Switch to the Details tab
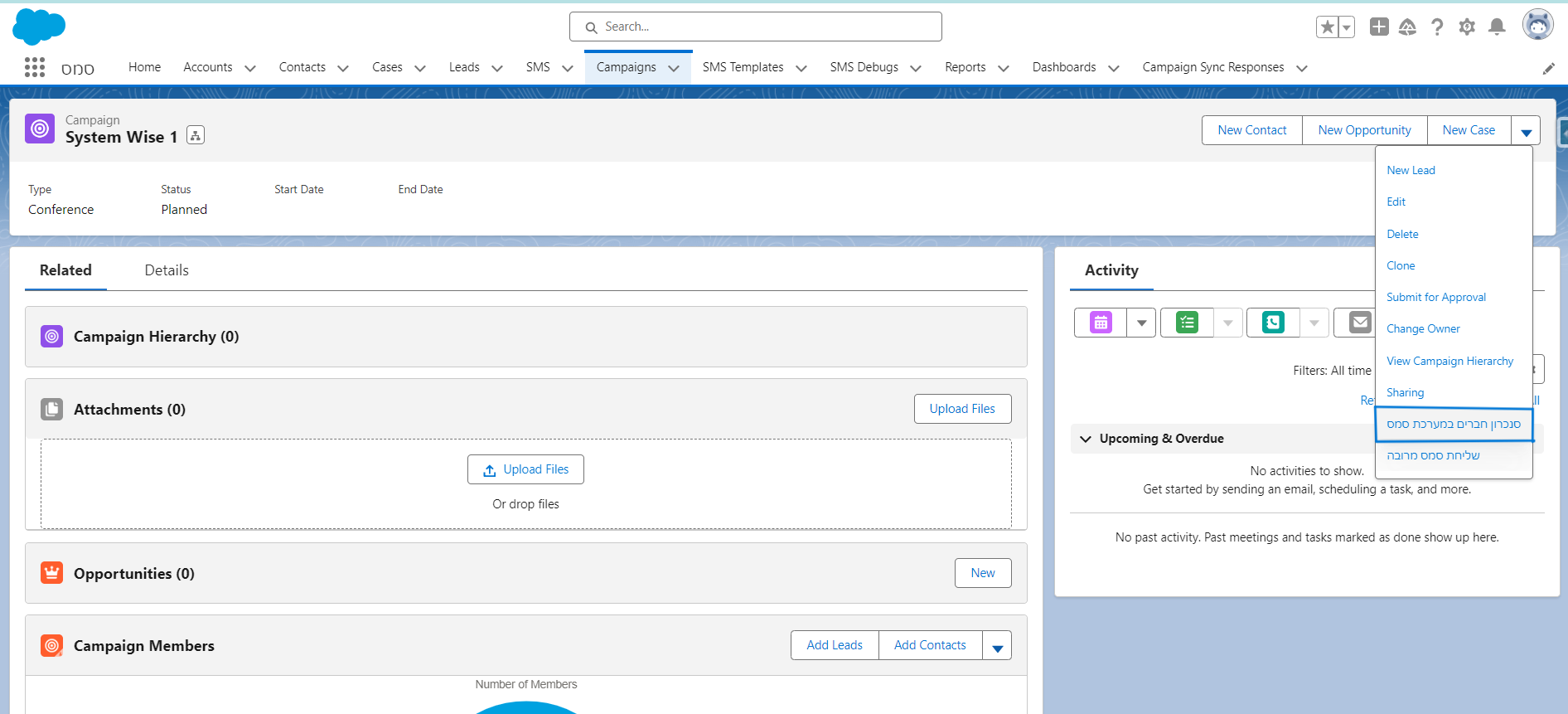This screenshot has width=1568, height=714. click(x=167, y=270)
